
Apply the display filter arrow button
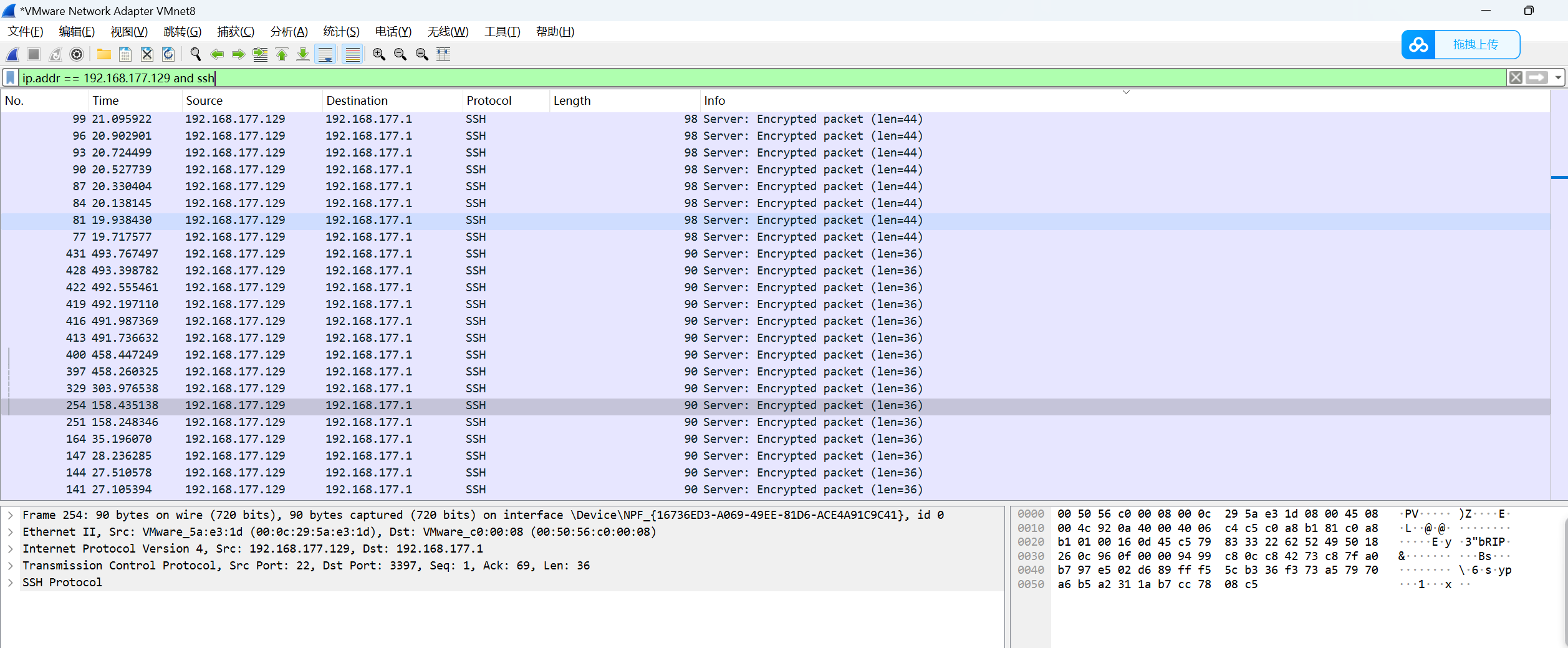[x=1537, y=78]
